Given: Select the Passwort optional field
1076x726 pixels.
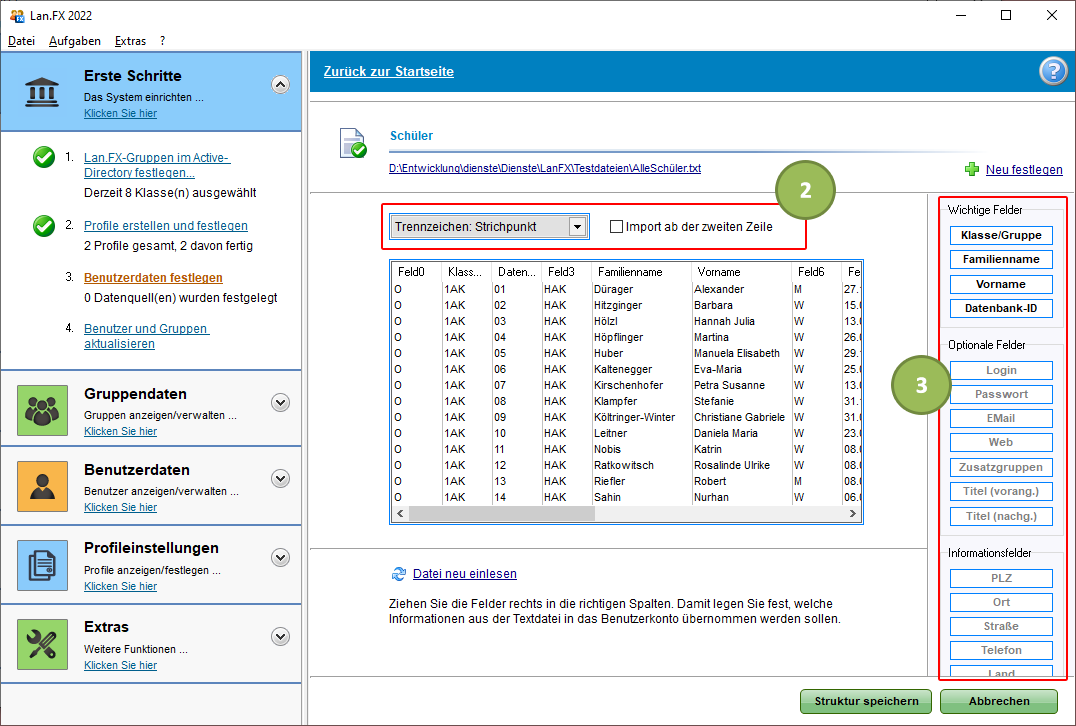Looking at the screenshot, I should click(x=1001, y=395).
